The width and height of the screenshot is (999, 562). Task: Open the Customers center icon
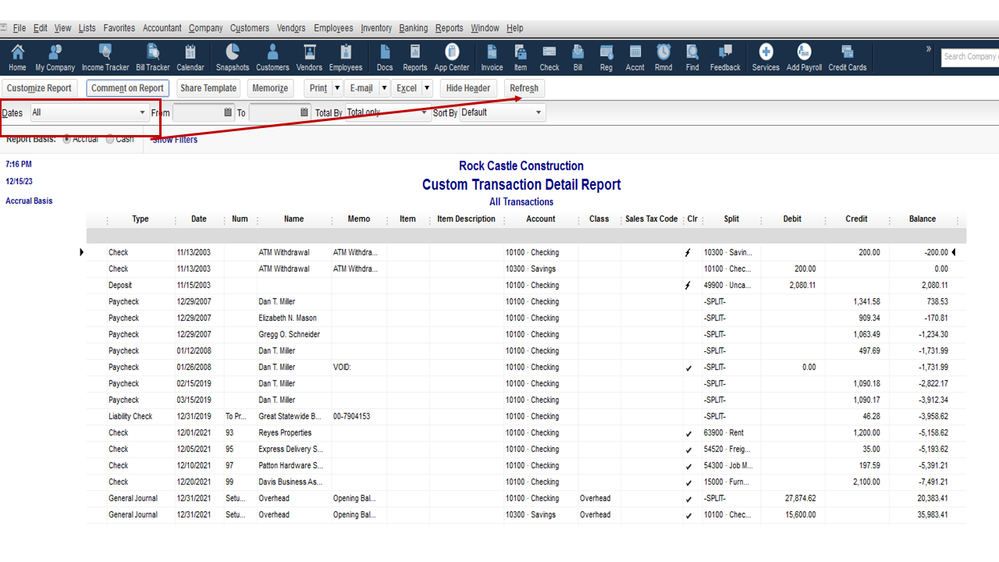272,57
